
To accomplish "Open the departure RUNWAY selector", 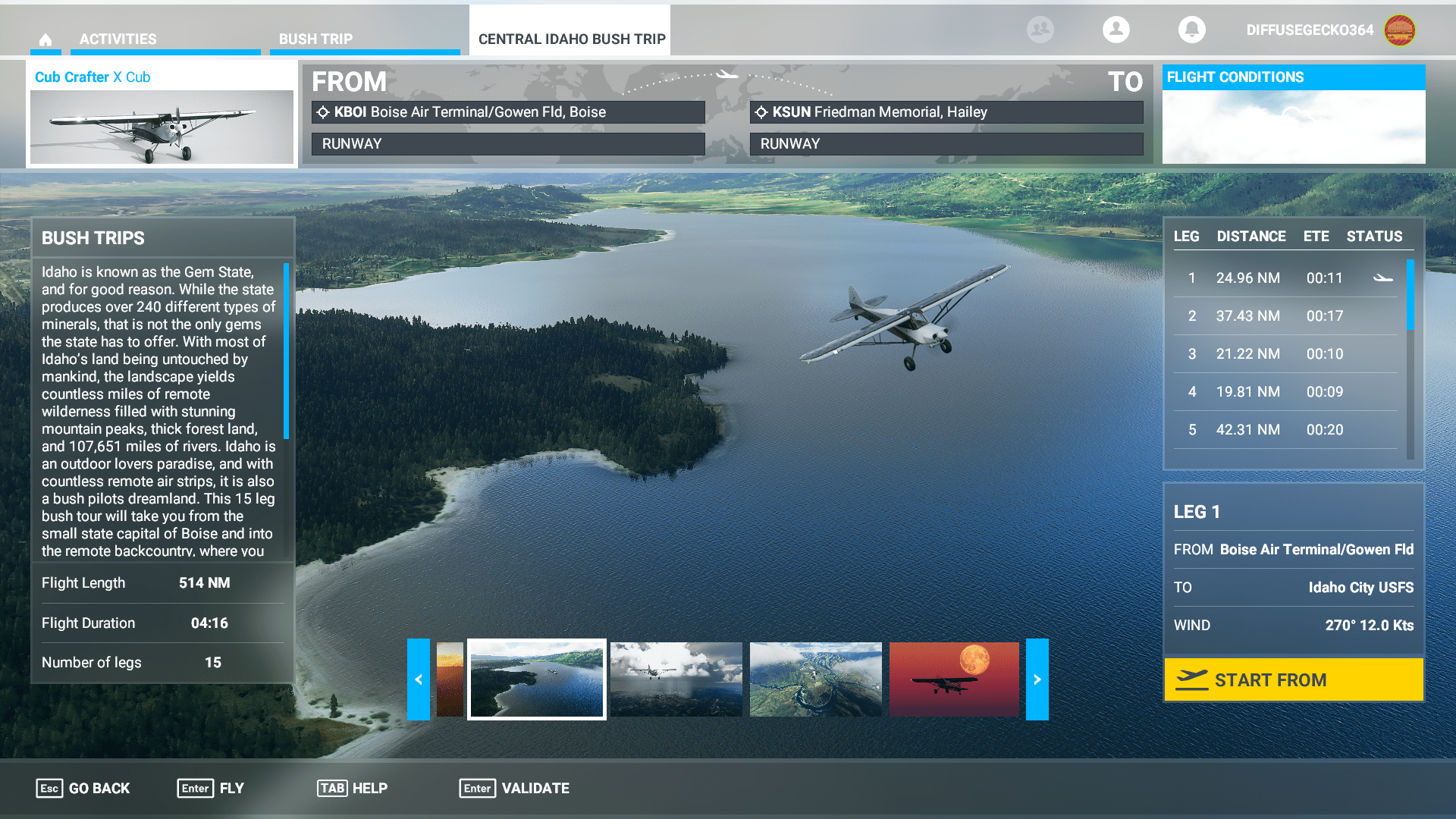I will pos(508,144).
